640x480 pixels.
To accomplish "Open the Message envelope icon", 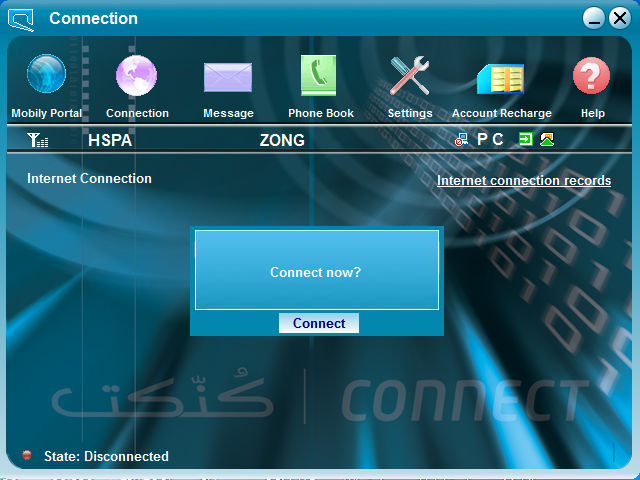I will [x=228, y=77].
